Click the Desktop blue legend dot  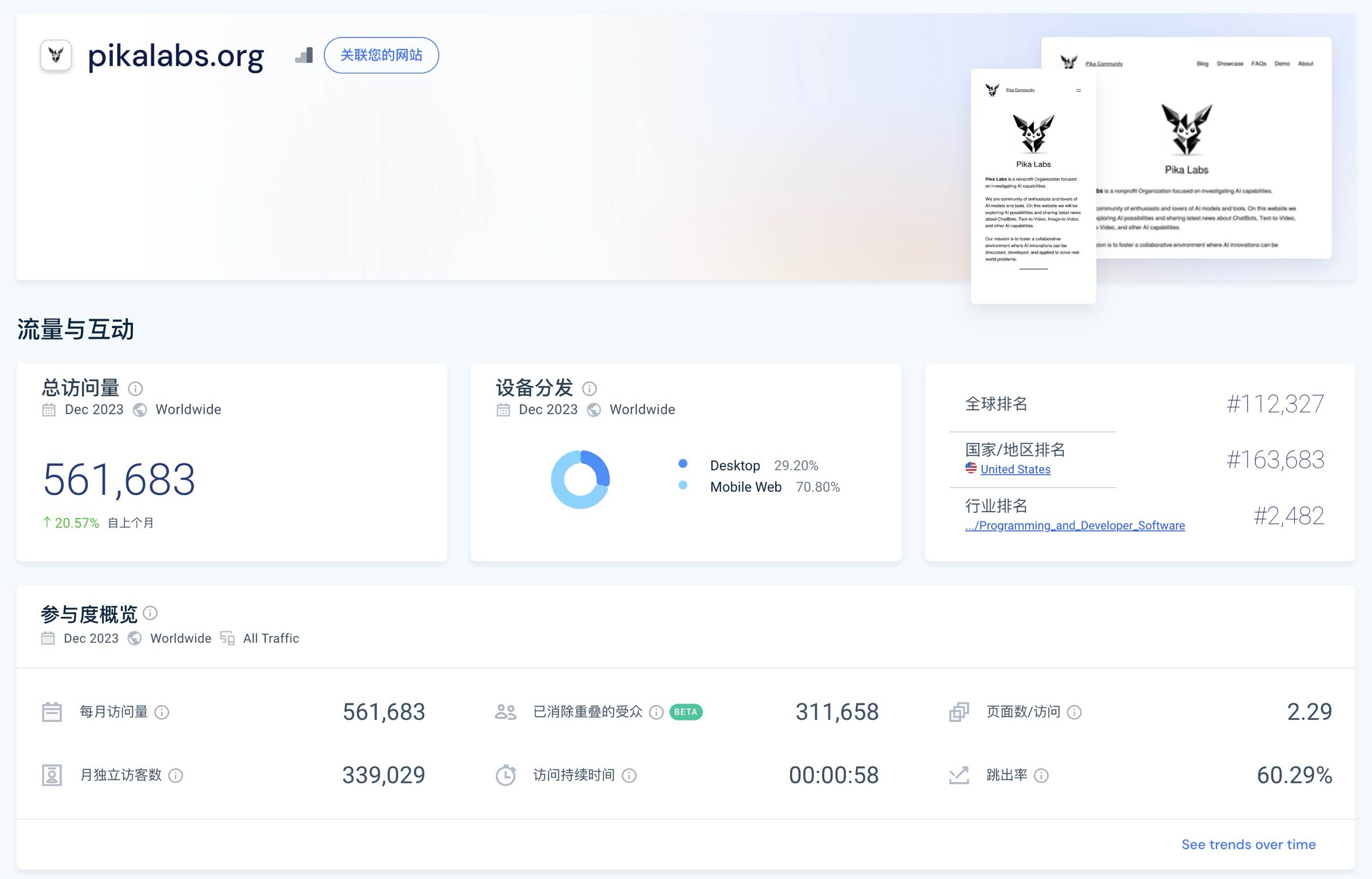click(x=683, y=463)
